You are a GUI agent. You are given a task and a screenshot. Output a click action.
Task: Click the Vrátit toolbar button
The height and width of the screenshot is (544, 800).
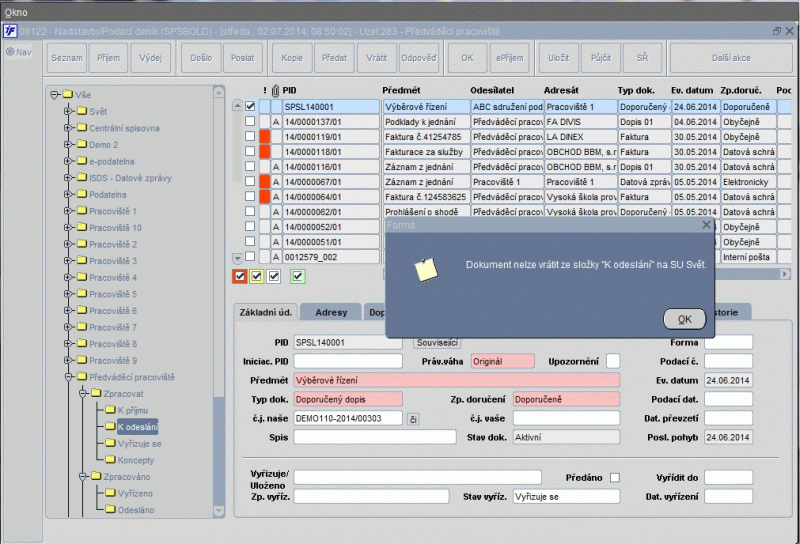(x=377, y=58)
